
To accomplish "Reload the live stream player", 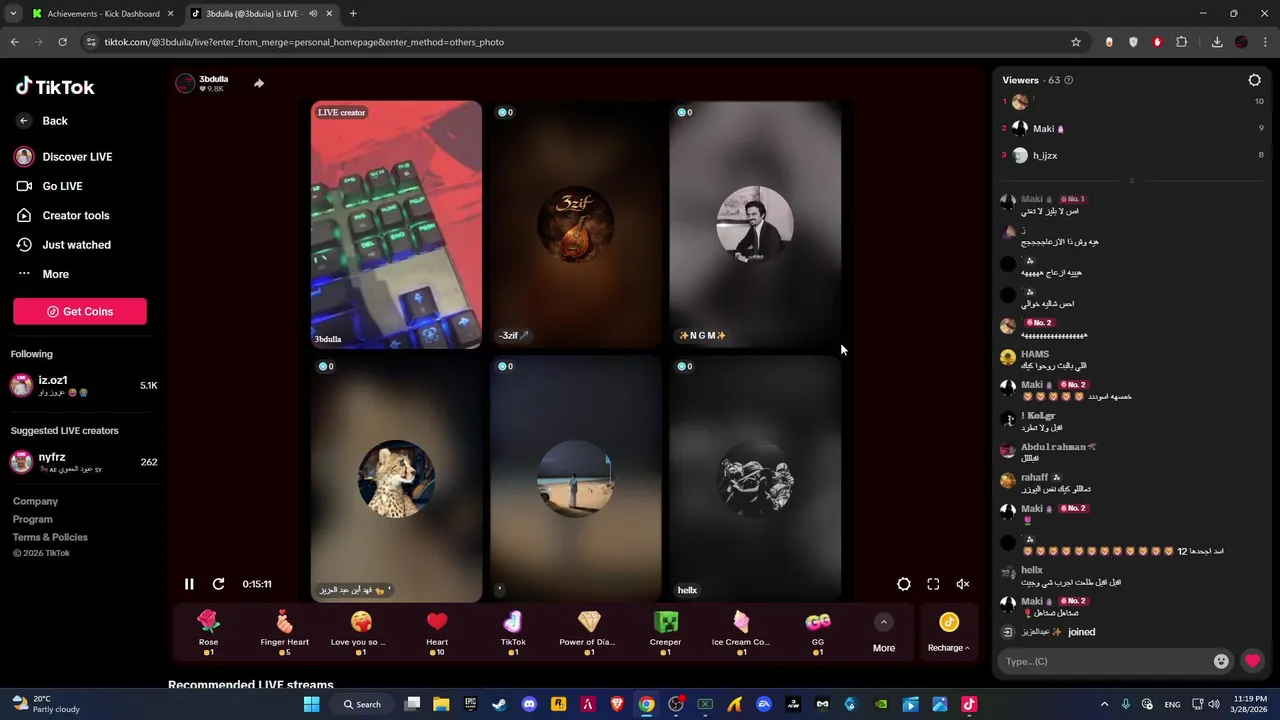I will [218, 584].
